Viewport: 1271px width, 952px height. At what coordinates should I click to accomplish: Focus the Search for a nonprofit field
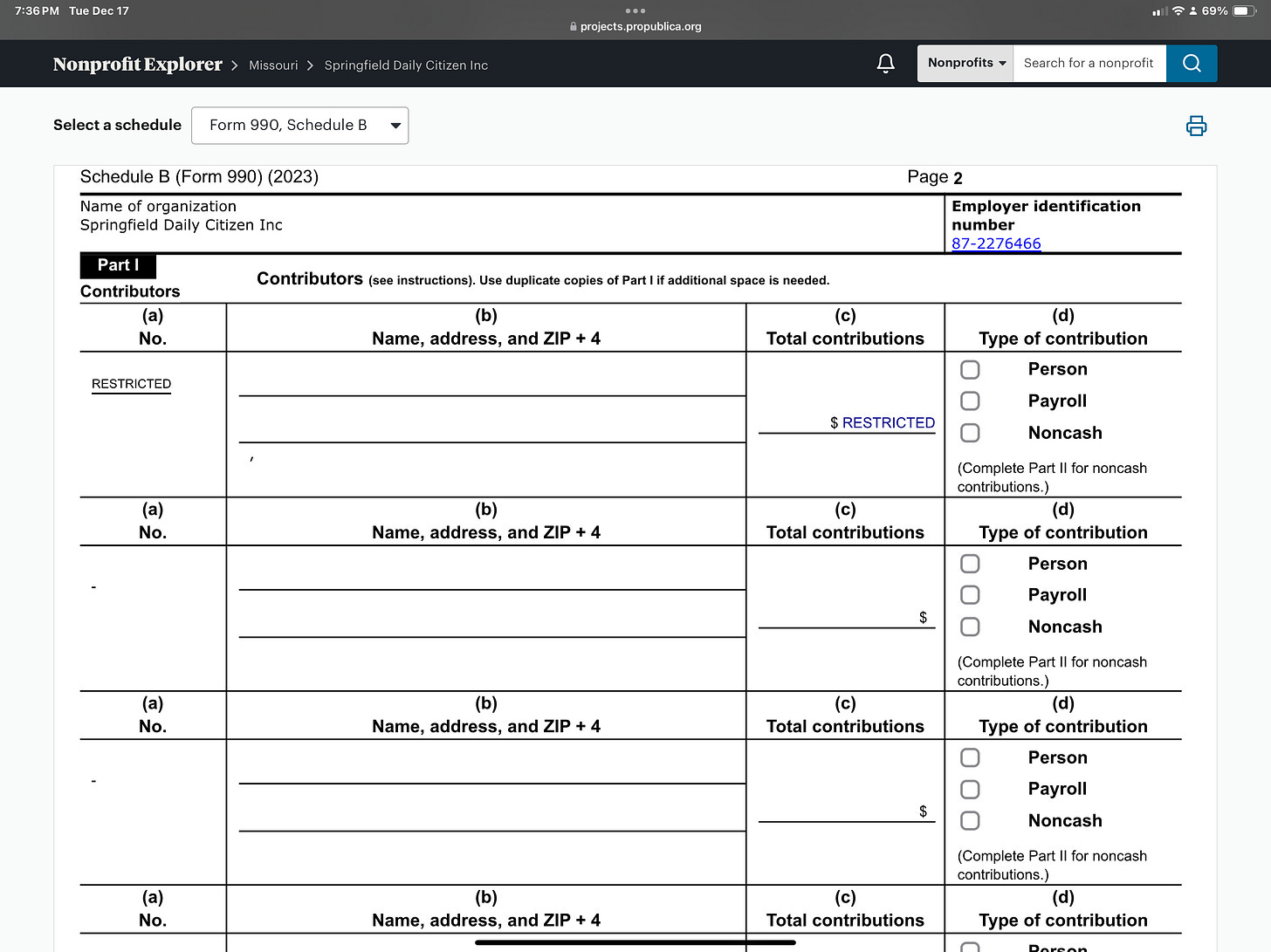[1089, 64]
